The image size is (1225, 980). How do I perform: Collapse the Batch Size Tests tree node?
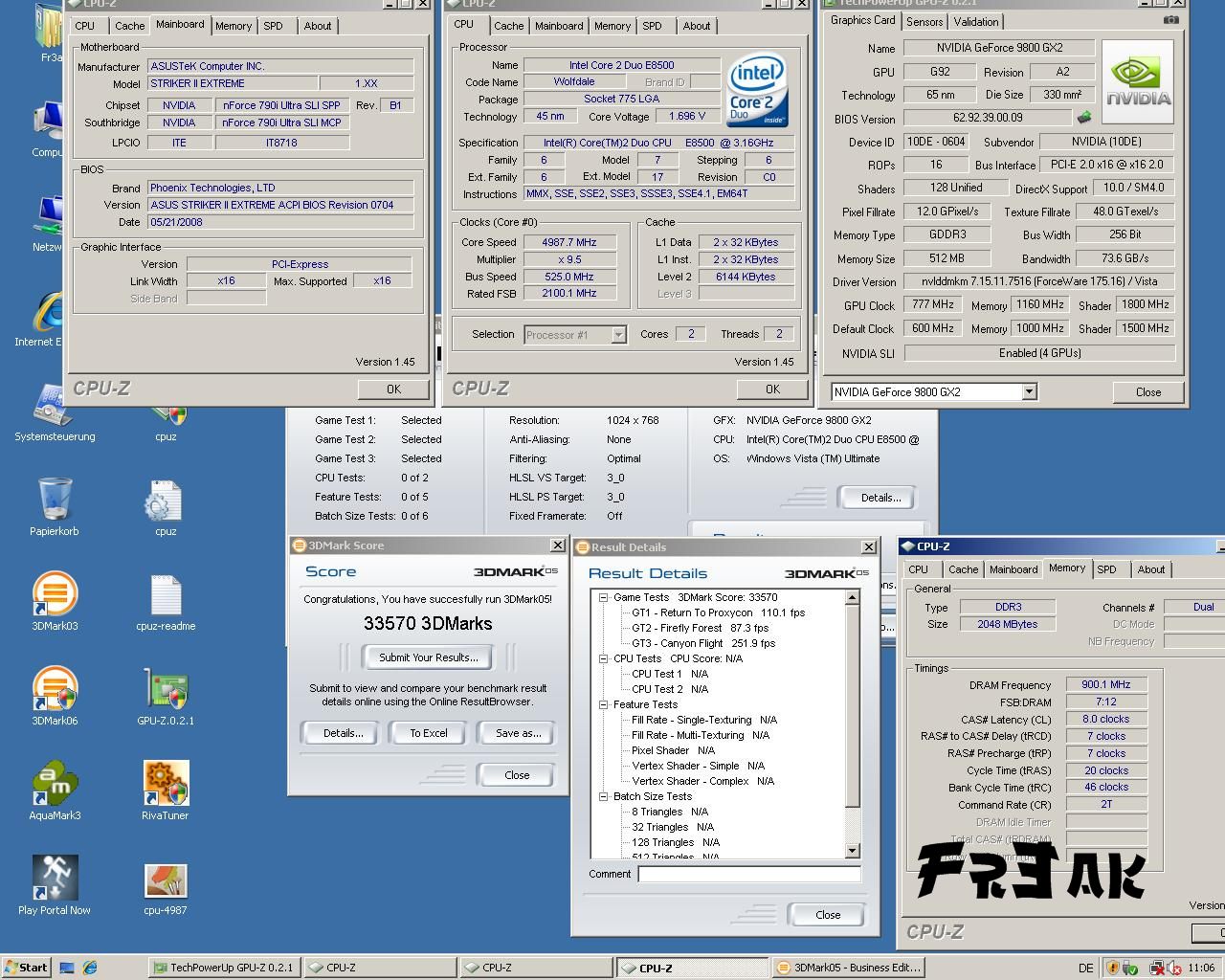click(604, 796)
